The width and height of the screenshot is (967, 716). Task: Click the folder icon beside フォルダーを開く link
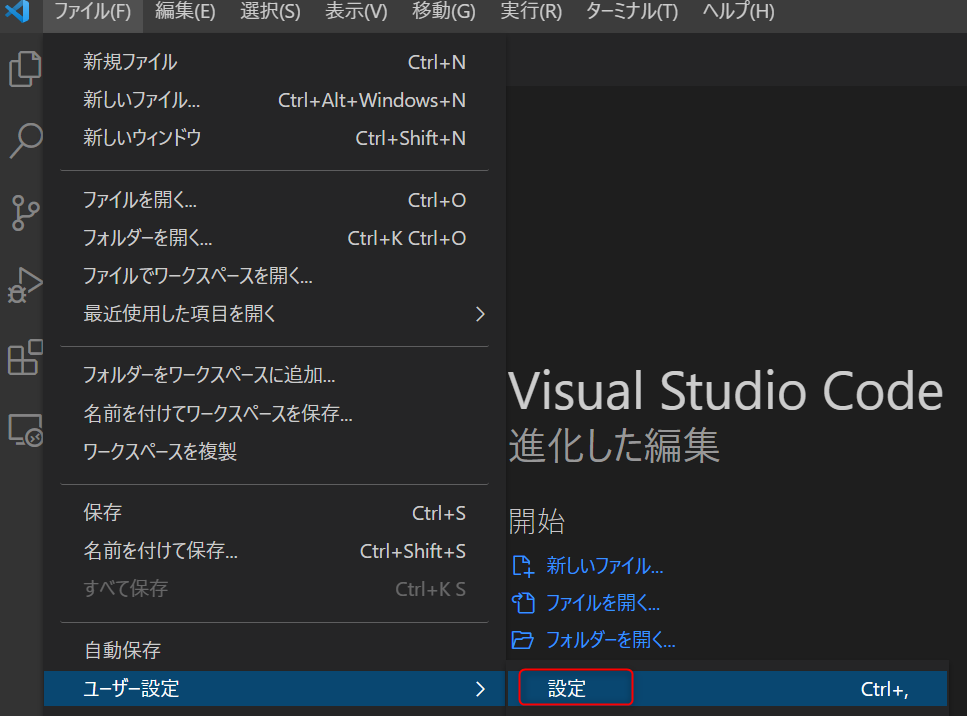tap(523, 640)
